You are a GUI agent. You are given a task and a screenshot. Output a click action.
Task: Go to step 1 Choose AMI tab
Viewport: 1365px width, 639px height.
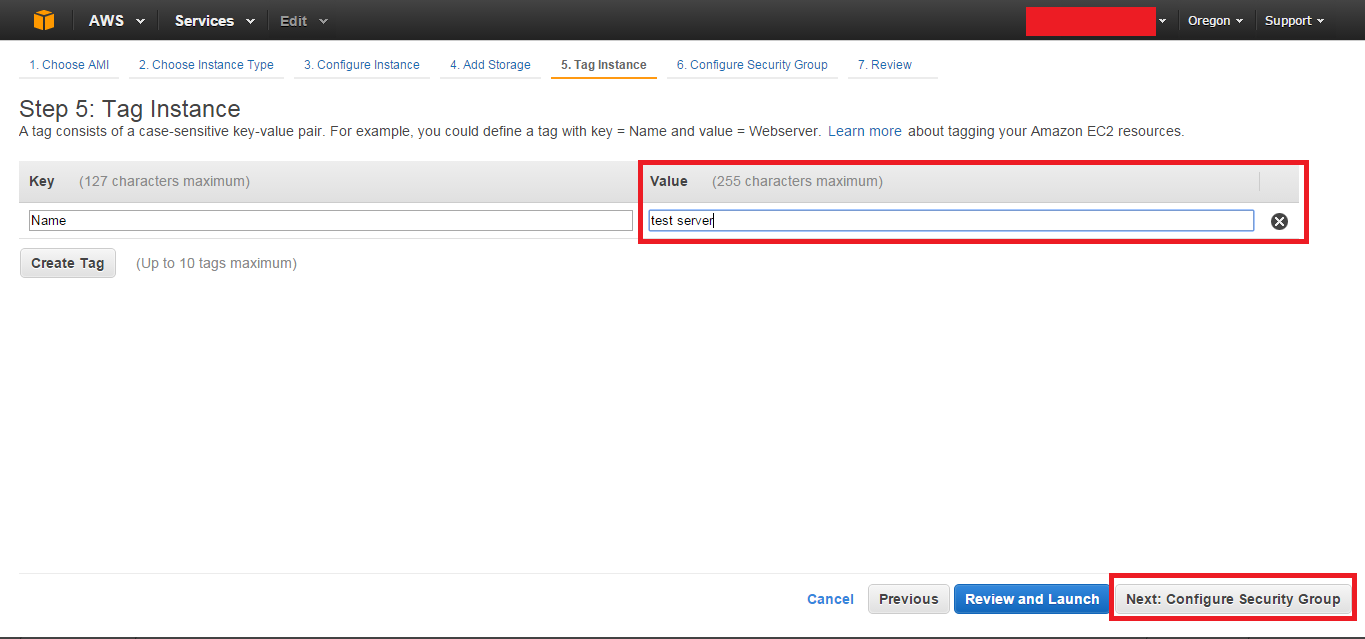tap(69, 65)
